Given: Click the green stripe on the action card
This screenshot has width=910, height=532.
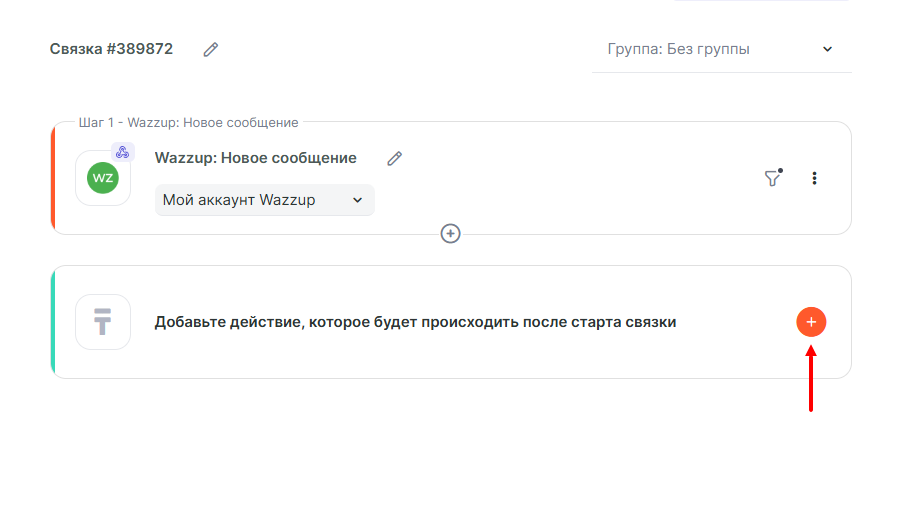Looking at the screenshot, I should tap(53, 322).
